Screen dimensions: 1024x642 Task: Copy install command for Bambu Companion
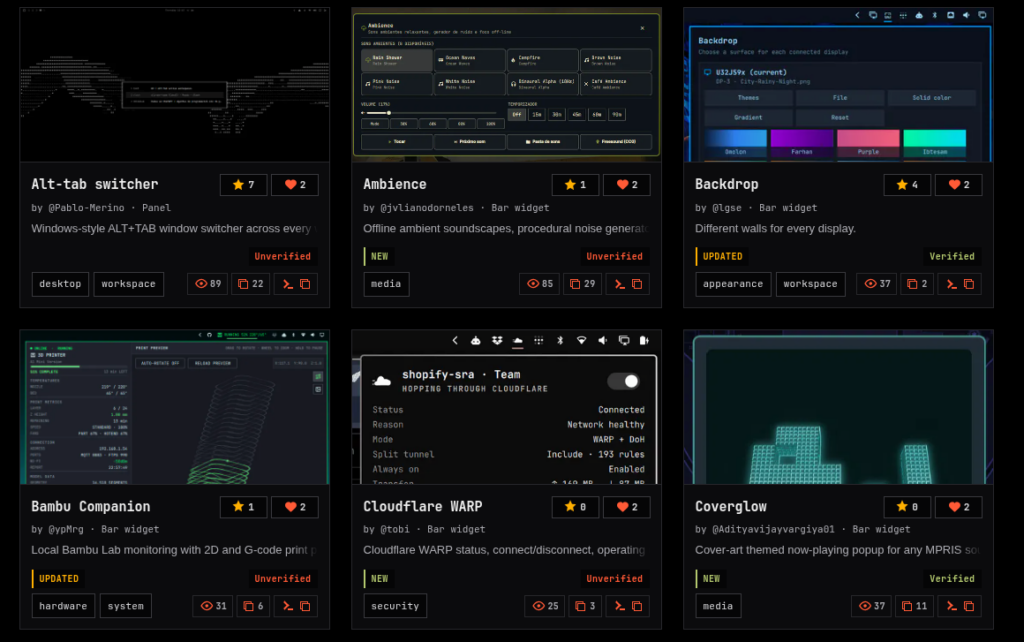click(x=296, y=606)
